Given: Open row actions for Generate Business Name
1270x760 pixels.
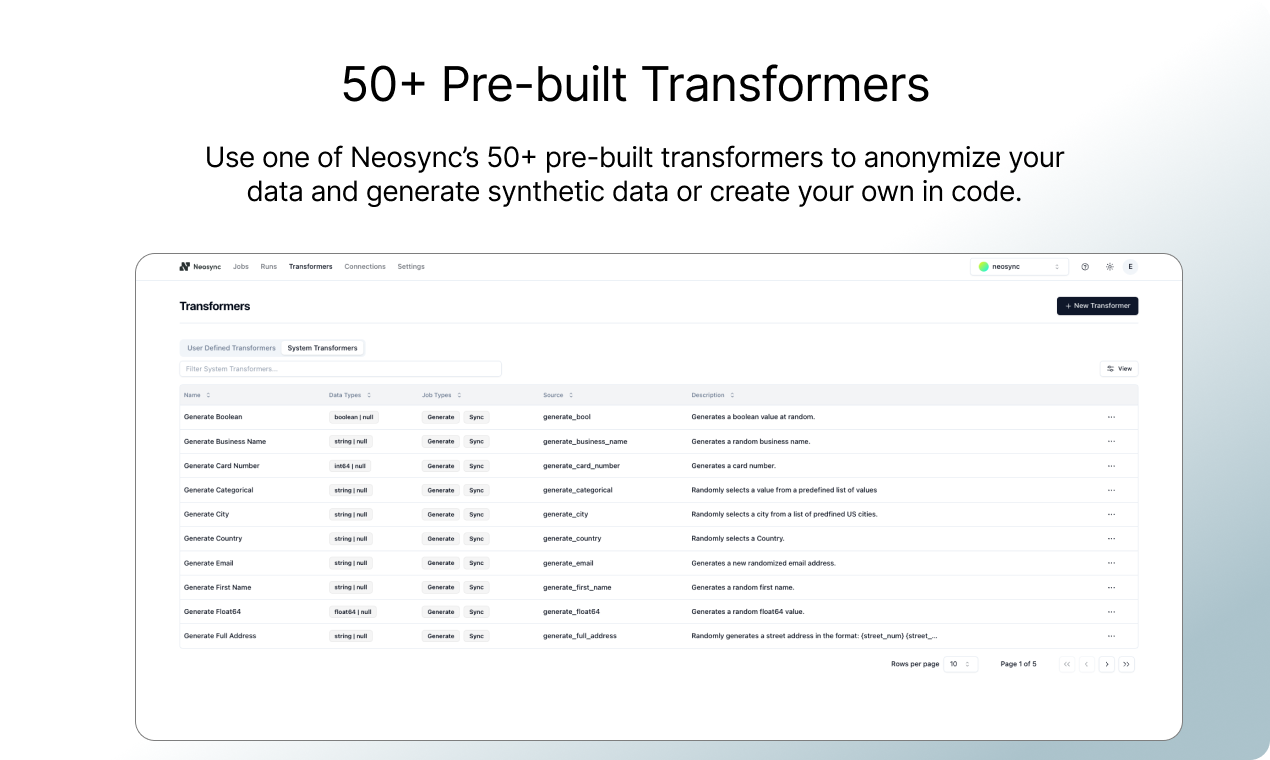Looking at the screenshot, I should coord(1111,441).
